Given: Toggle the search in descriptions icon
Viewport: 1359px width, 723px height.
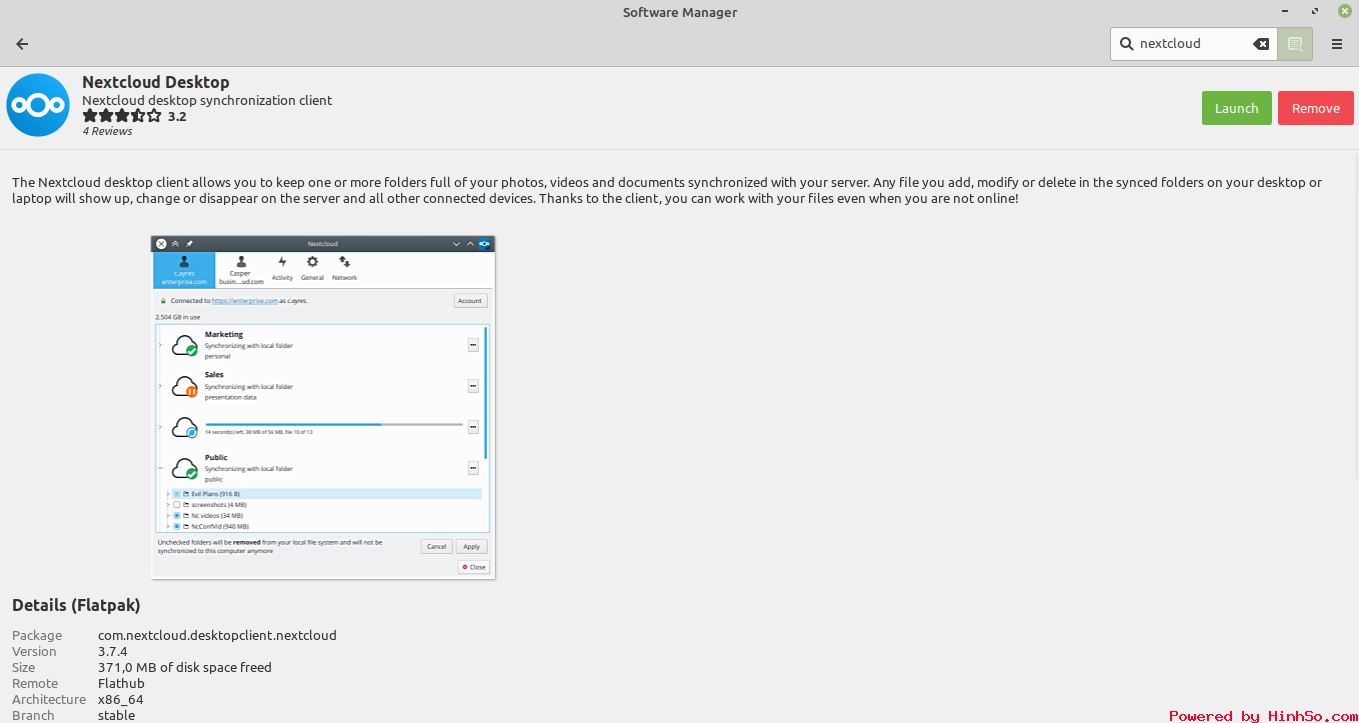Looking at the screenshot, I should 1295,44.
